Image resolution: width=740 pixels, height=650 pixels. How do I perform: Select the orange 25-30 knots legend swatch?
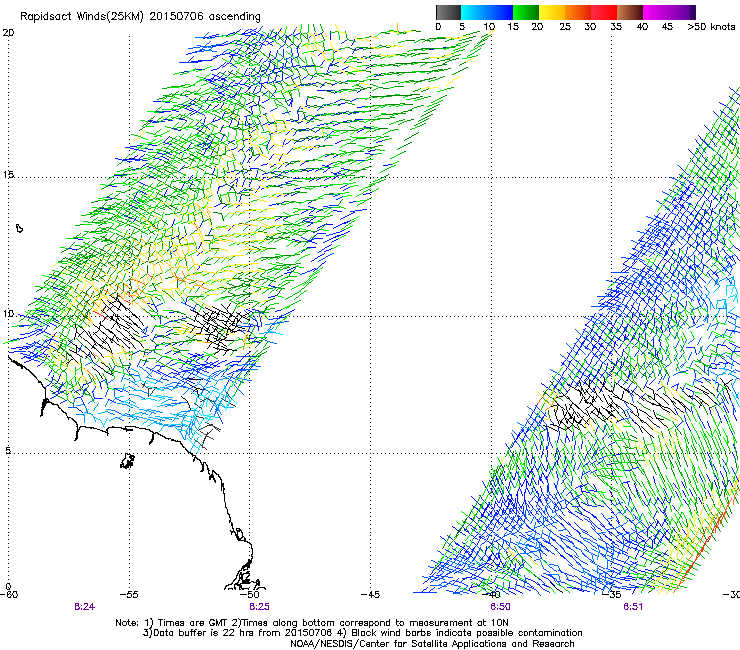pos(578,12)
